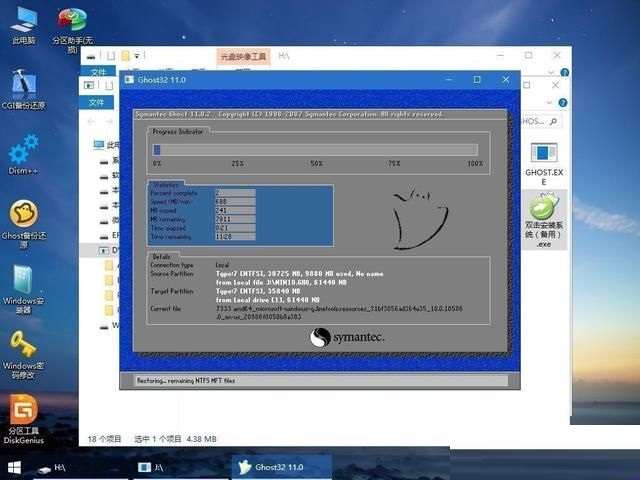640x480 pixels.
Task: Launch 分区工具 DiskGenius desktop icon
Action: 23,419
